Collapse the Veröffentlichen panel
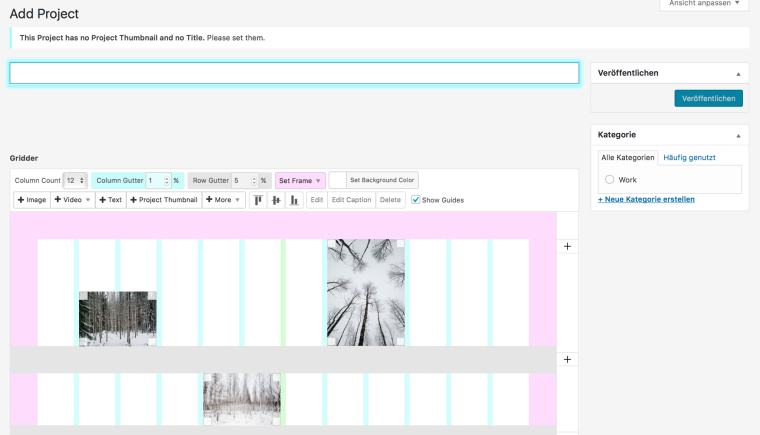This screenshot has width=760, height=435. [x=738, y=73]
